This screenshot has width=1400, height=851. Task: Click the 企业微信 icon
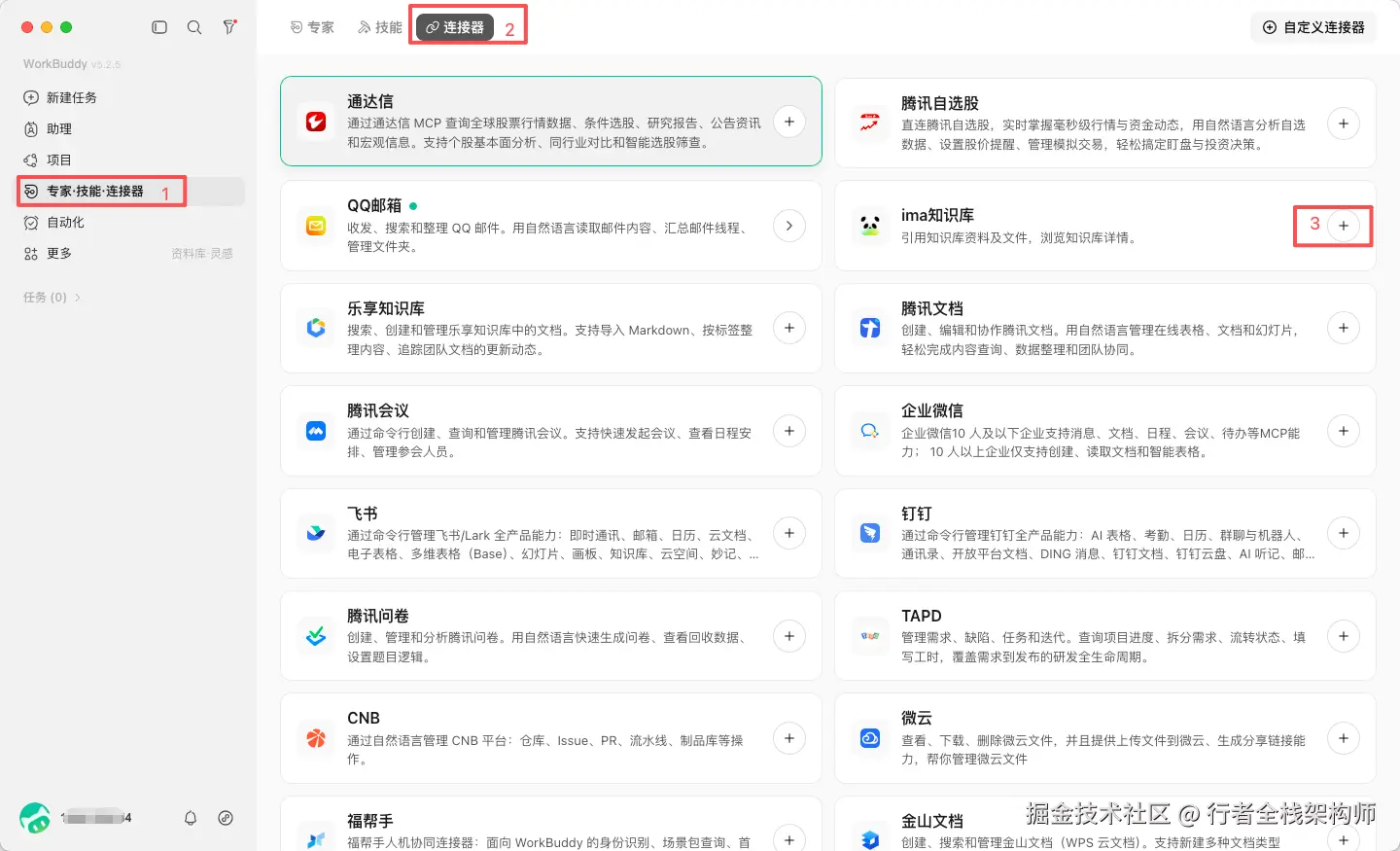pos(870,431)
